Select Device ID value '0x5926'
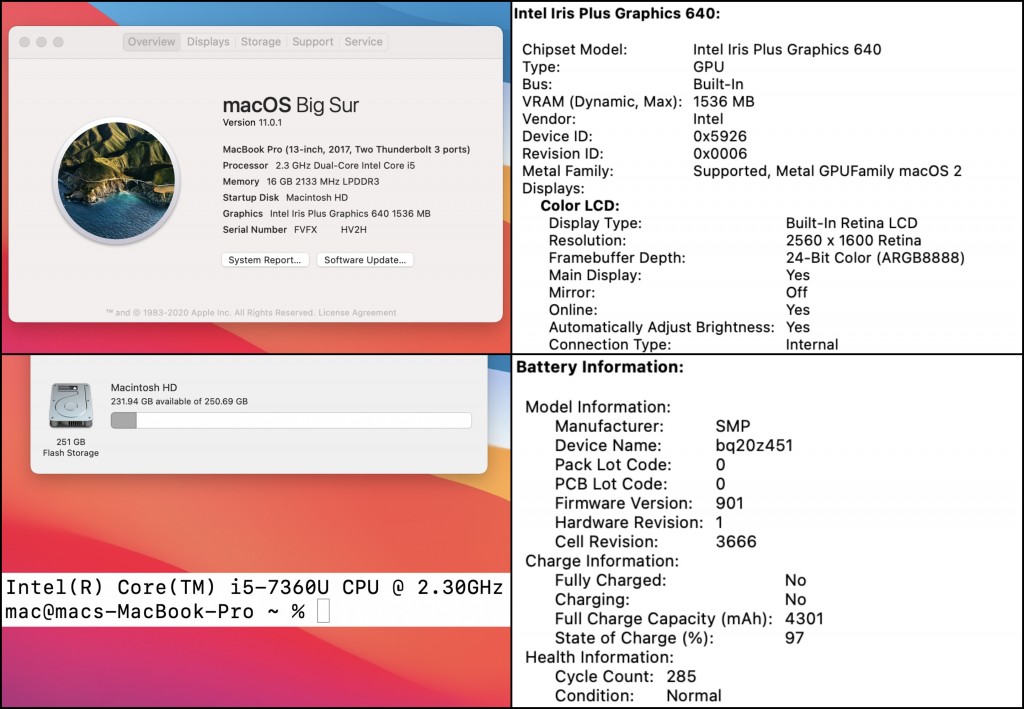Image resolution: width=1024 pixels, height=709 pixels. [720, 136]
